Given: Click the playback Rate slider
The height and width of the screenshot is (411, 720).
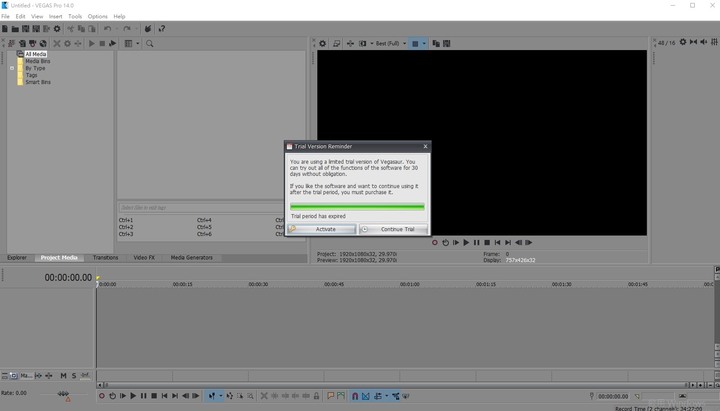Looking at the screenshot, I should tap(63, 394).
